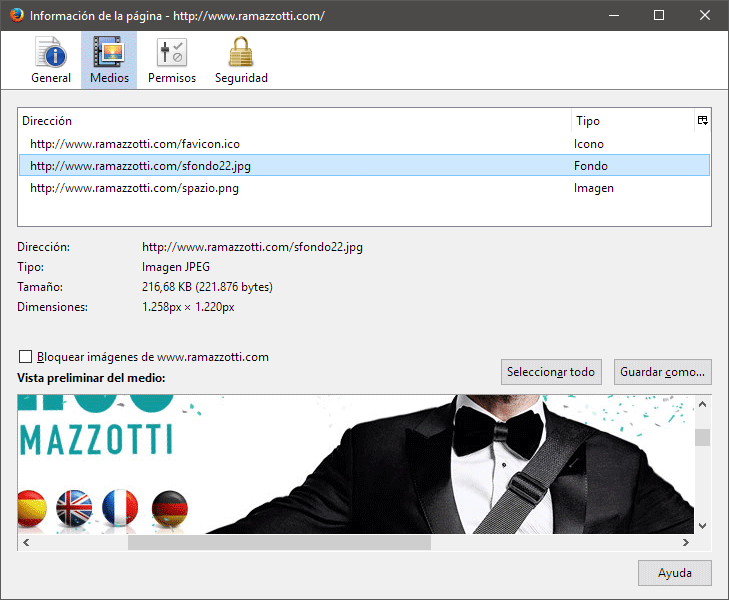Minimize the page info window
The height and width of the screenshot is (600, 729).
614,15
